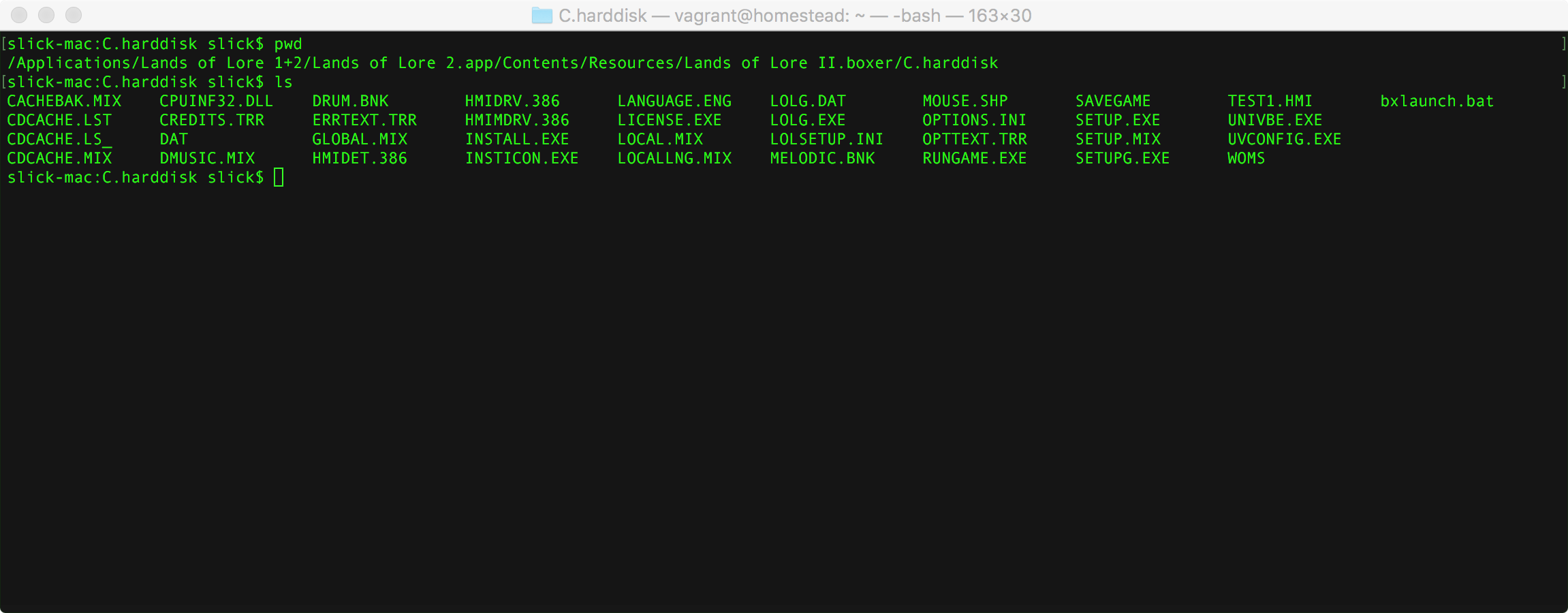Click the folder proxy icon in title bar
Image resolution: width=1568 pixels, height=613 pixels.
point(542,15)
